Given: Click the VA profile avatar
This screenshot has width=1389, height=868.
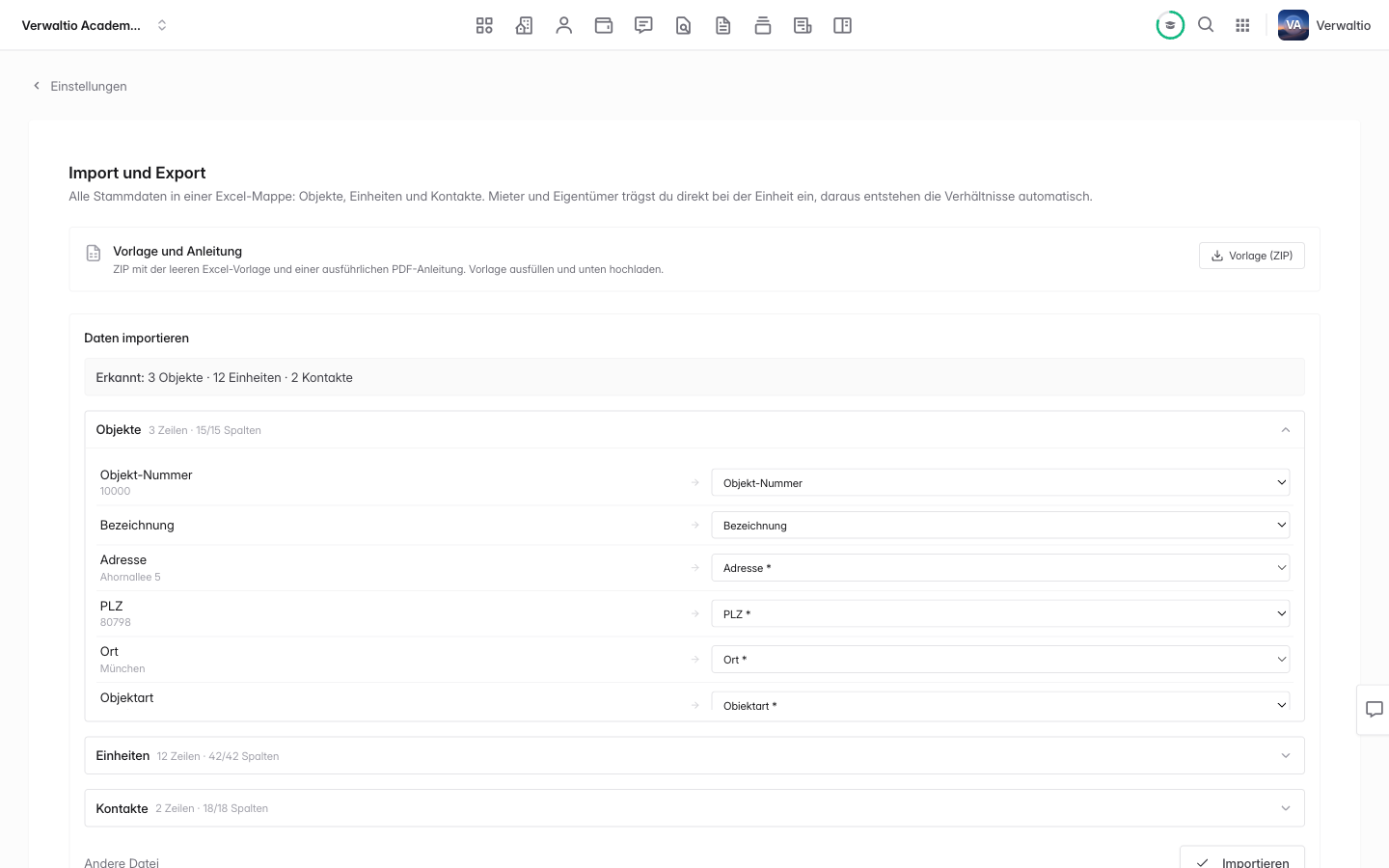Looking at the screenshot, I should (x=1294, y=25).
